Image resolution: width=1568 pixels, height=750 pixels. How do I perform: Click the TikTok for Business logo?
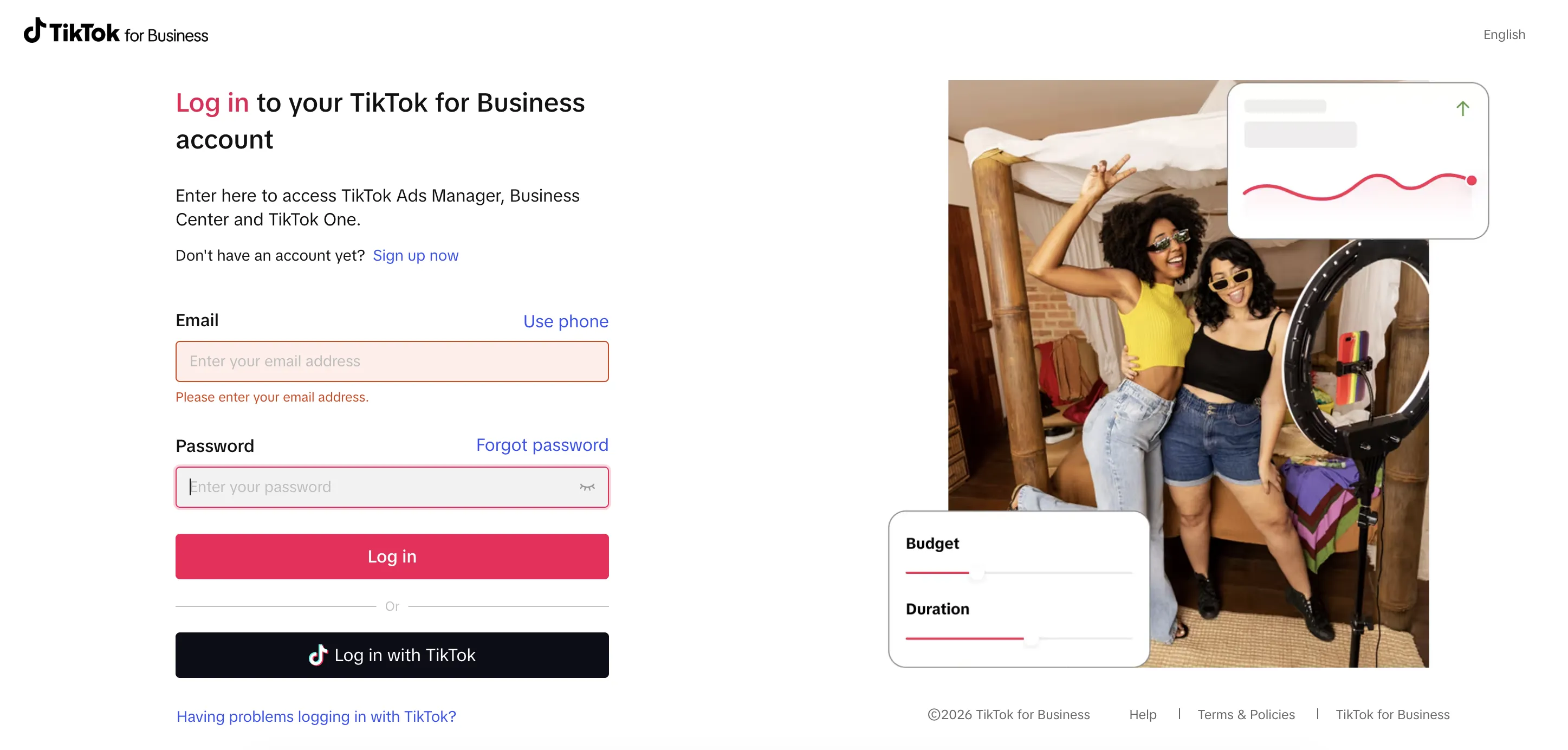[x=115, y=31]
